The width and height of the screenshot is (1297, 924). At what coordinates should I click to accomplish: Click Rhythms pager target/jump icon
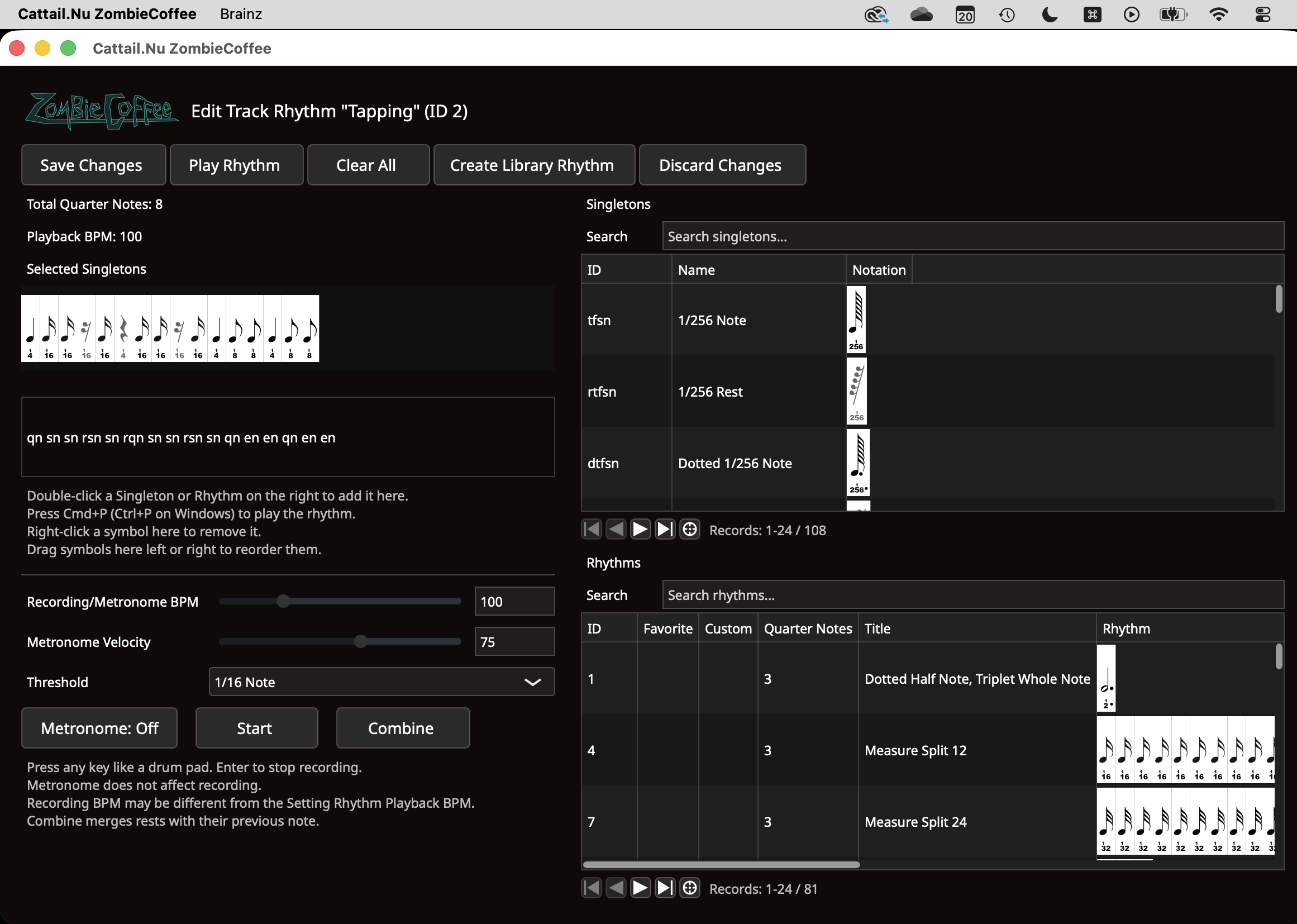[690, 888]
